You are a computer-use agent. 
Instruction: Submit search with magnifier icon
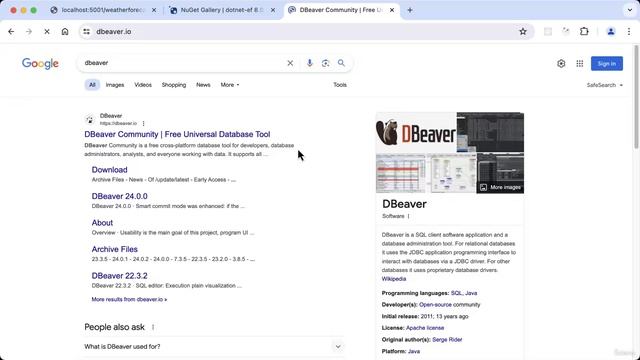[x=341, y=63]
